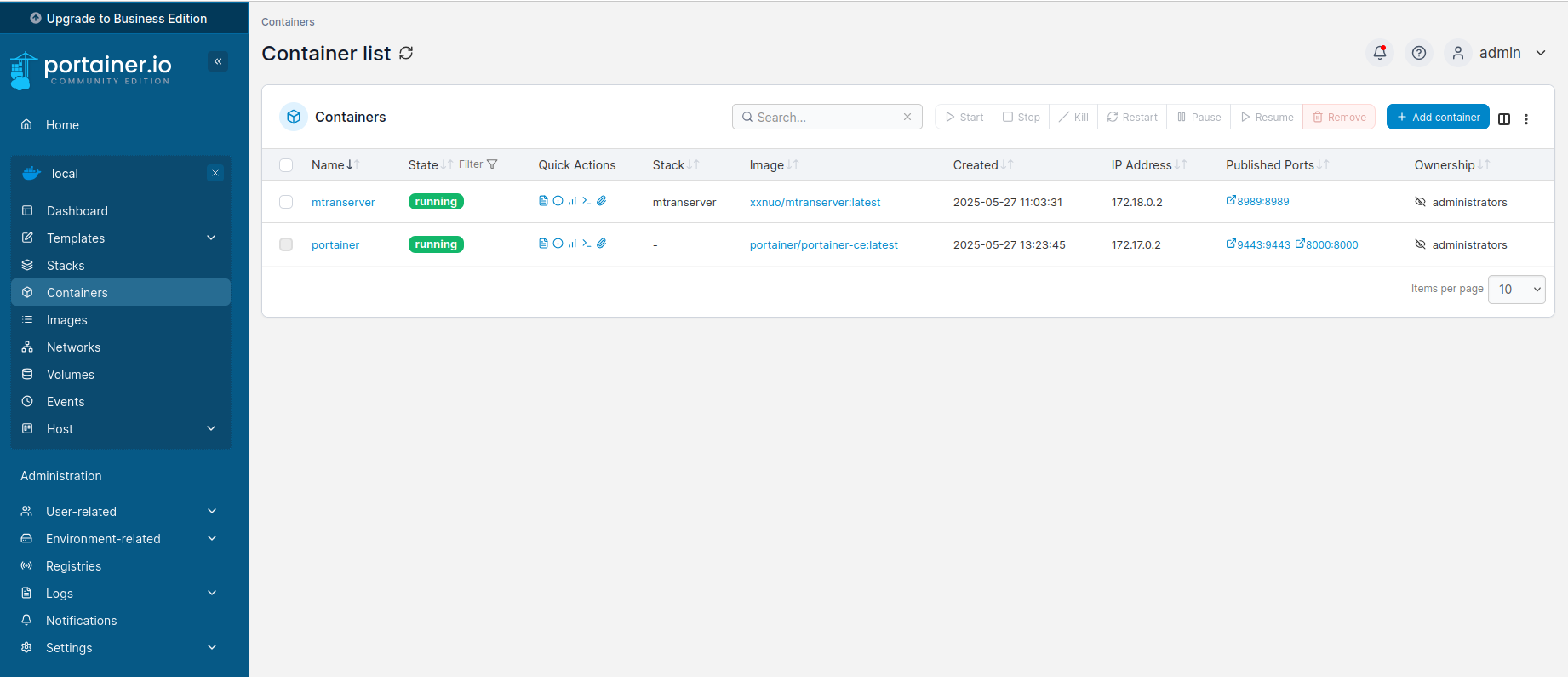Open Networks in sidebar
The width and height of the screenshot is (1568, 677).
[x=121, y=347]
